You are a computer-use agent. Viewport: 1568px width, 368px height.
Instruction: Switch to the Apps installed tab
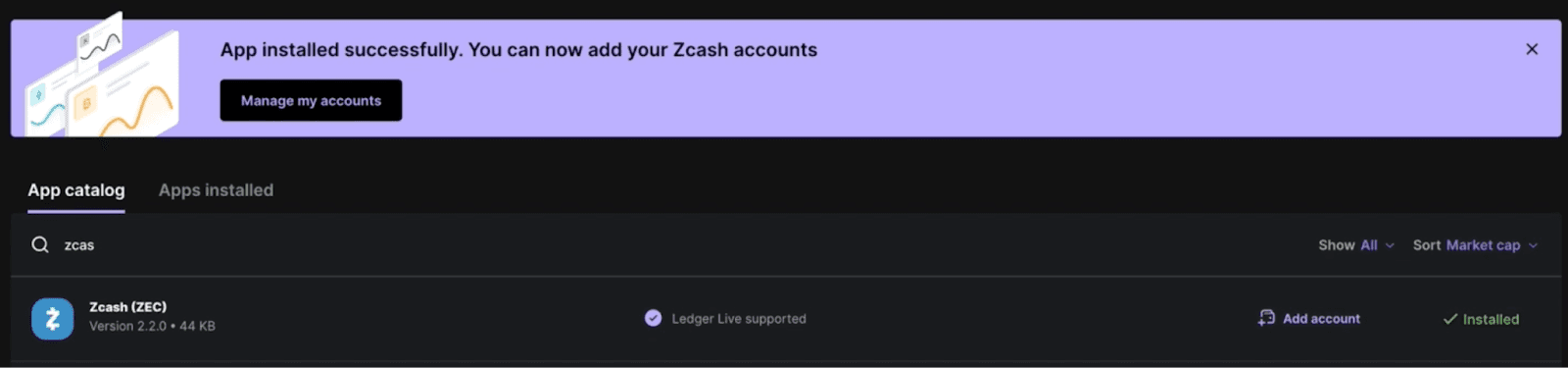pos(216,190)
